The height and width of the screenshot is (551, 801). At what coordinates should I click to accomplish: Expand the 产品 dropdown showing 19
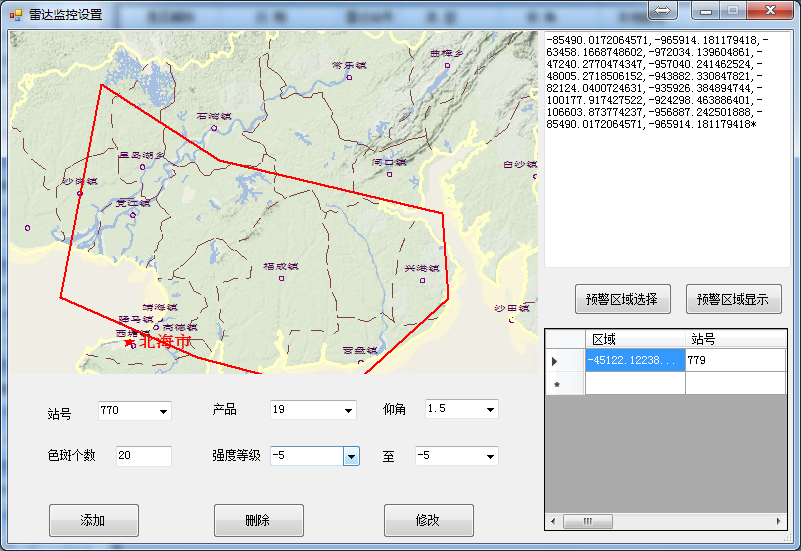[x=348, y=410]
